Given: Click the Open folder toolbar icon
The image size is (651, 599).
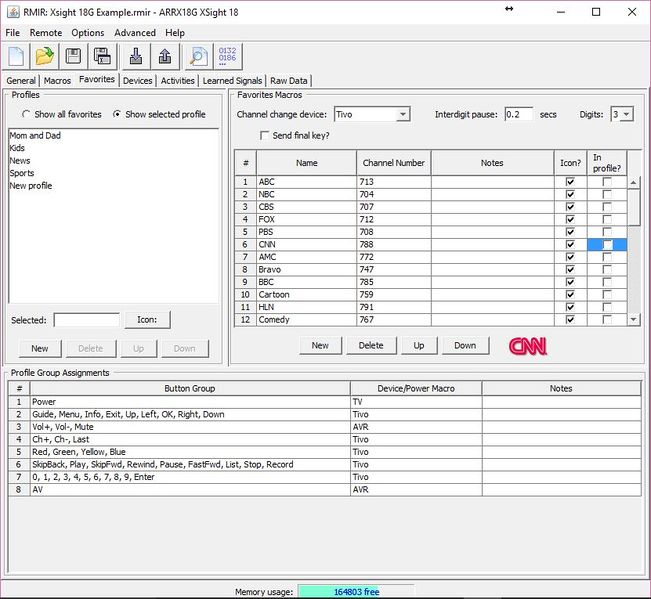Looking at the screenshot, I should [45, 56].
